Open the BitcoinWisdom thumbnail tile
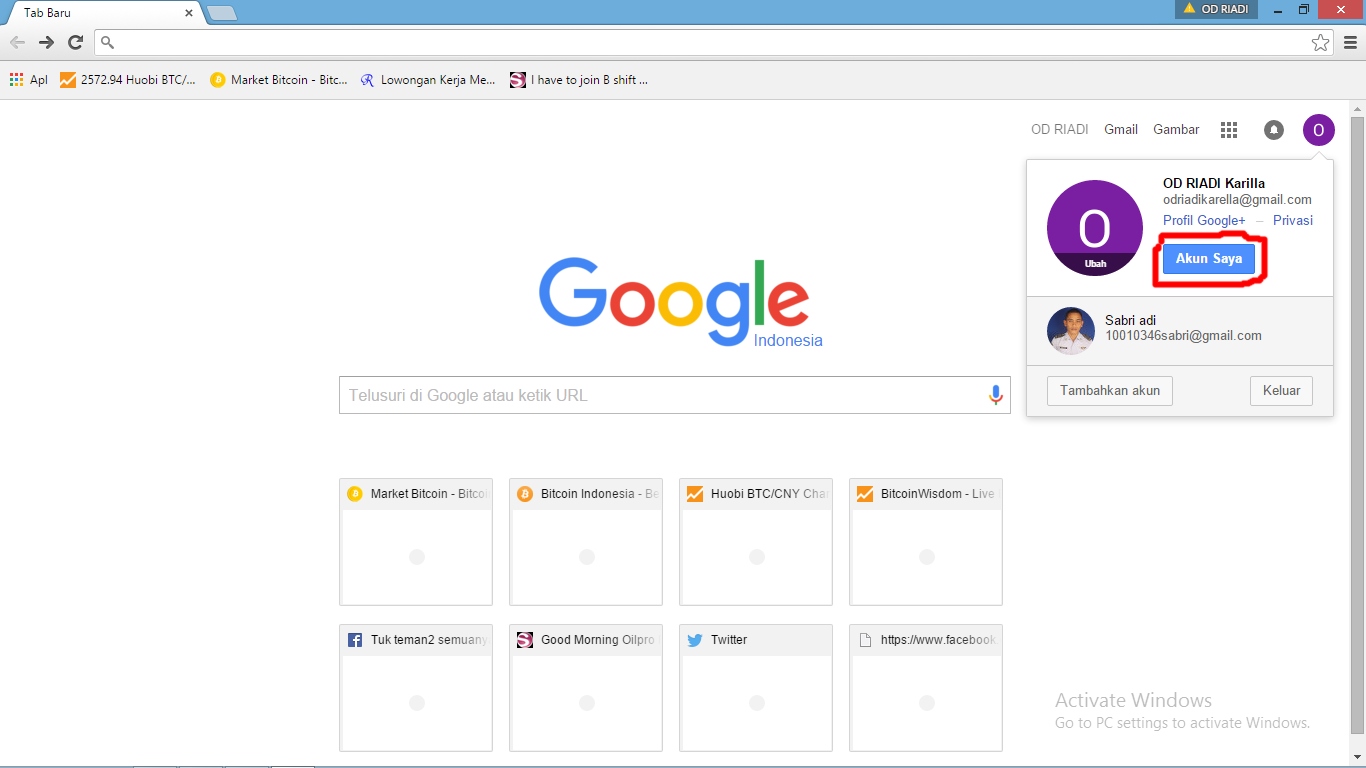Viewport: 1366px width, 768px height. [x=926, y=542]
